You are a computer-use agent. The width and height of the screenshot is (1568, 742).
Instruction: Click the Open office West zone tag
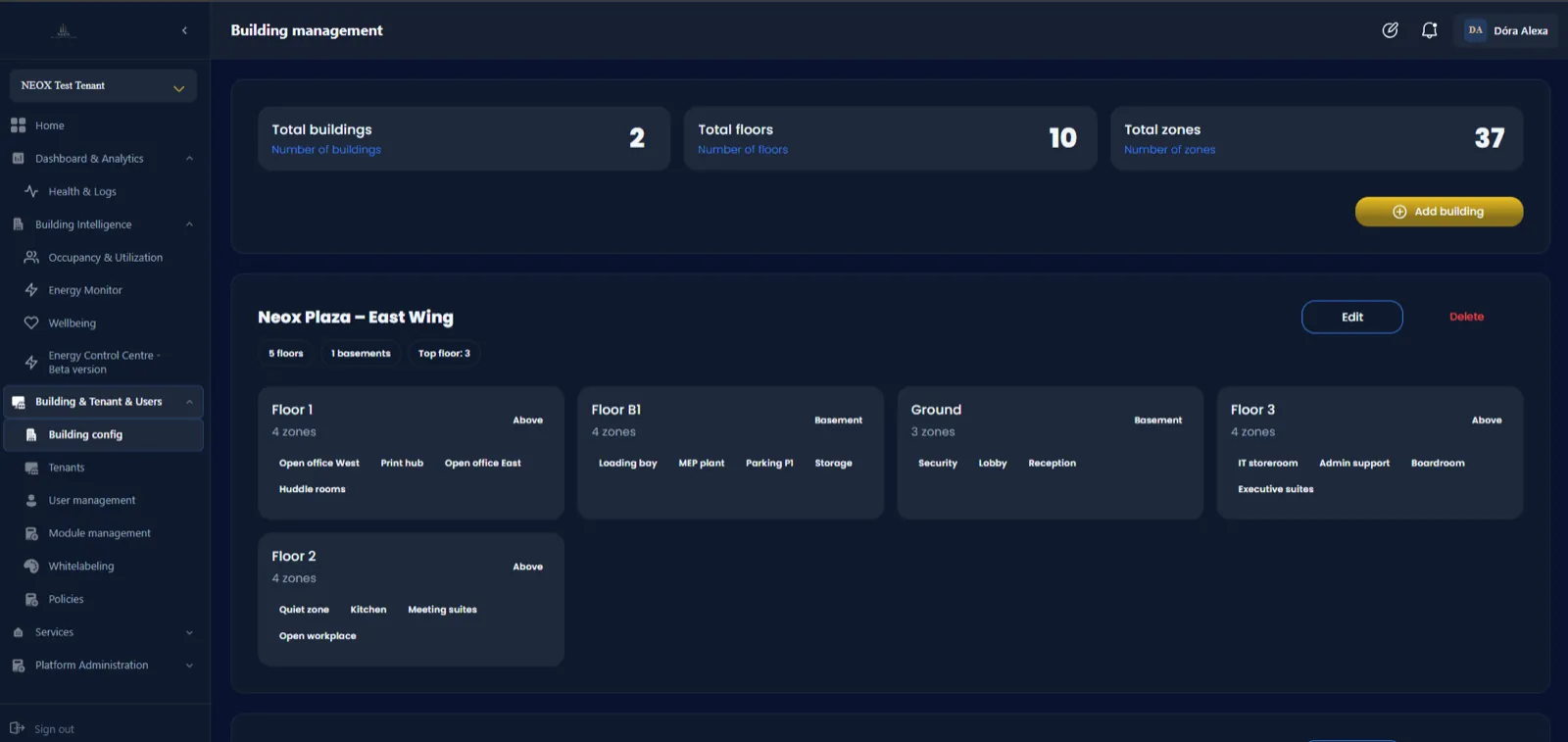pos(318,463)
